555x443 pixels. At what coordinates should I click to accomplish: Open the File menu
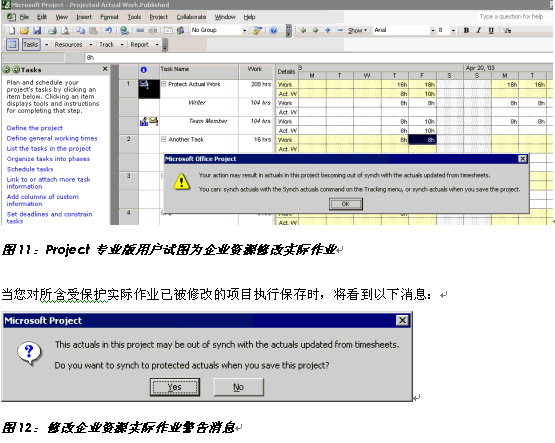tap(24, 17)
